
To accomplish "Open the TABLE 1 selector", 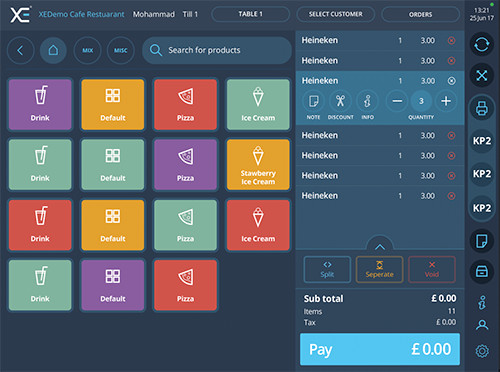I will (x=250, y=14).
